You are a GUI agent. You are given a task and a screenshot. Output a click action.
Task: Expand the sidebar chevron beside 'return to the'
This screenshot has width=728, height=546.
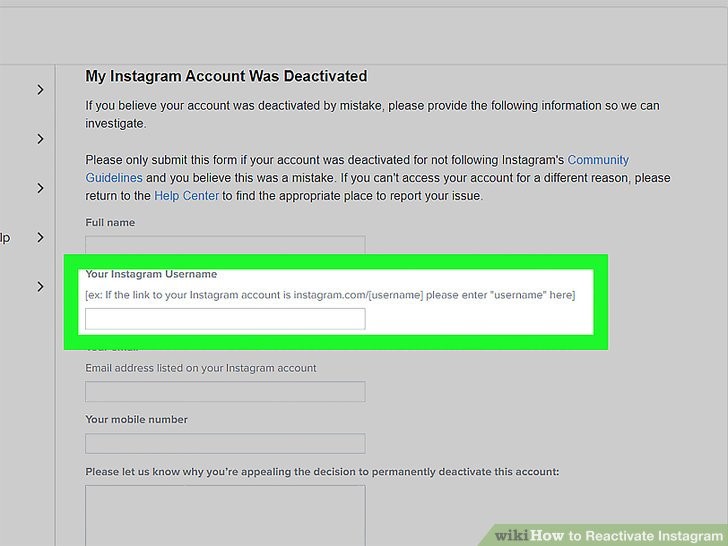pyautogui.click(x=40, y=188)
